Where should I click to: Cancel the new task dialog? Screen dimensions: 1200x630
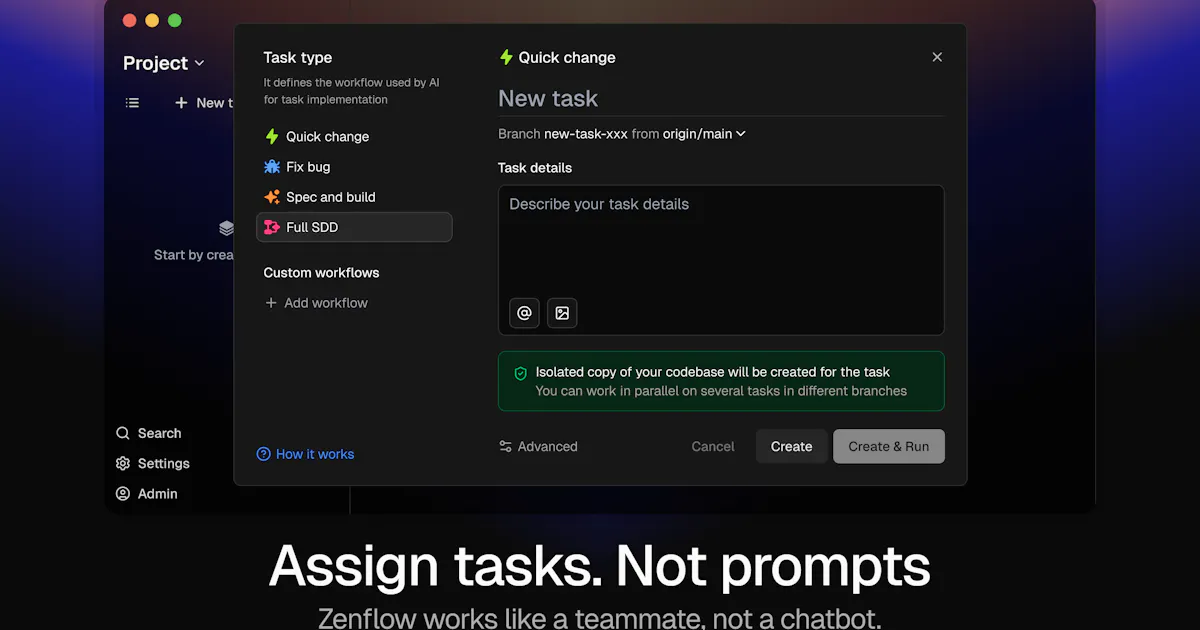click(x=713, y=447)
